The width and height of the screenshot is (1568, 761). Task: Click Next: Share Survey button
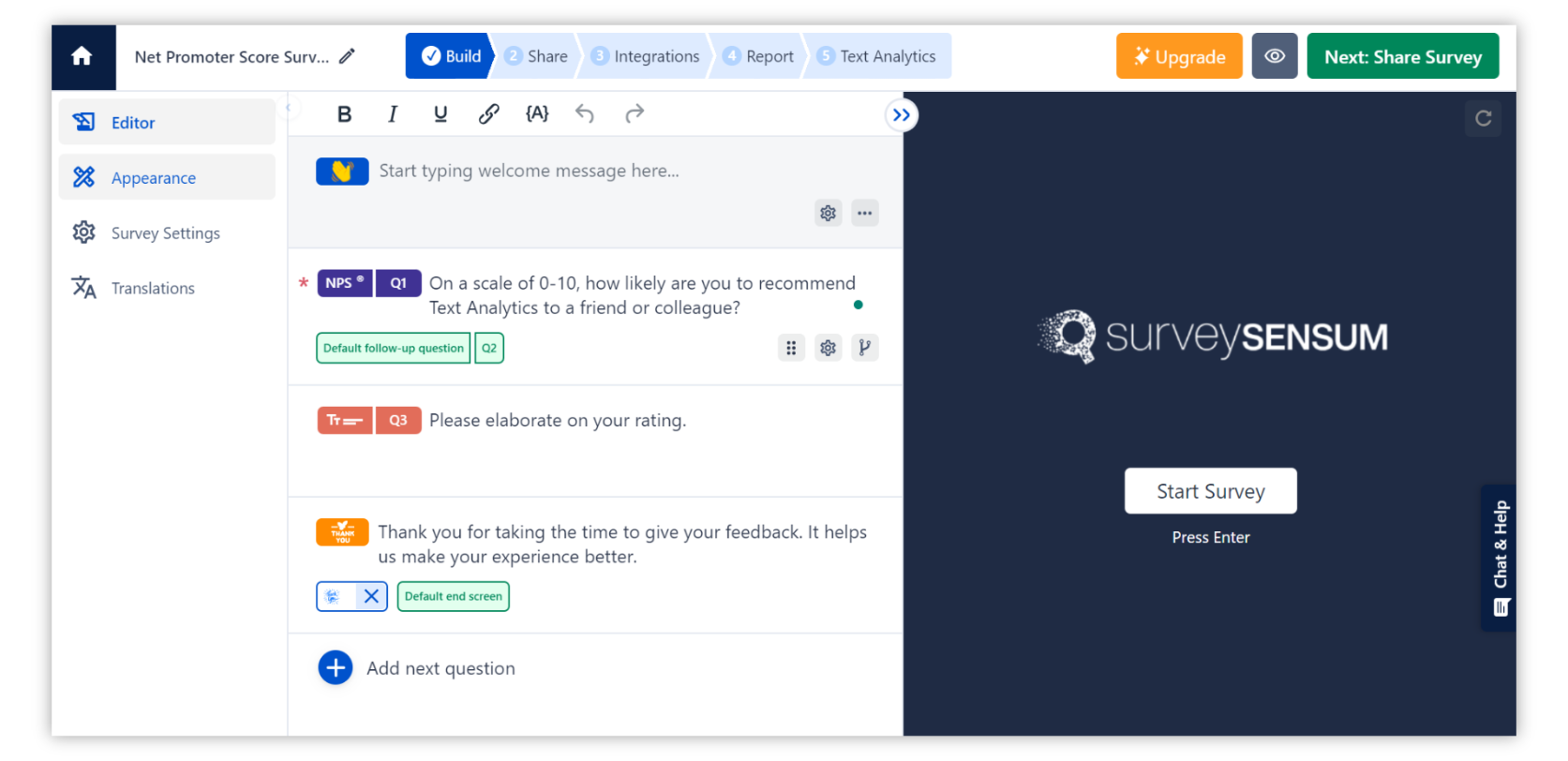tap(1402, 56)
